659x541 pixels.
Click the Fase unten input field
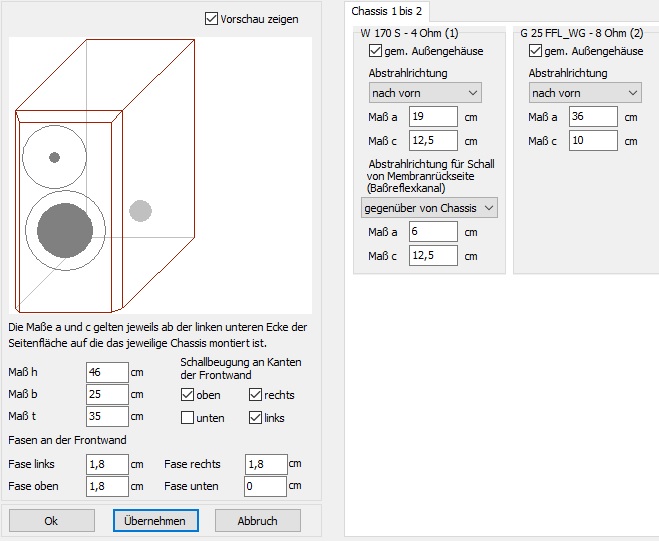pyautogui.click(x=266, y=486)
